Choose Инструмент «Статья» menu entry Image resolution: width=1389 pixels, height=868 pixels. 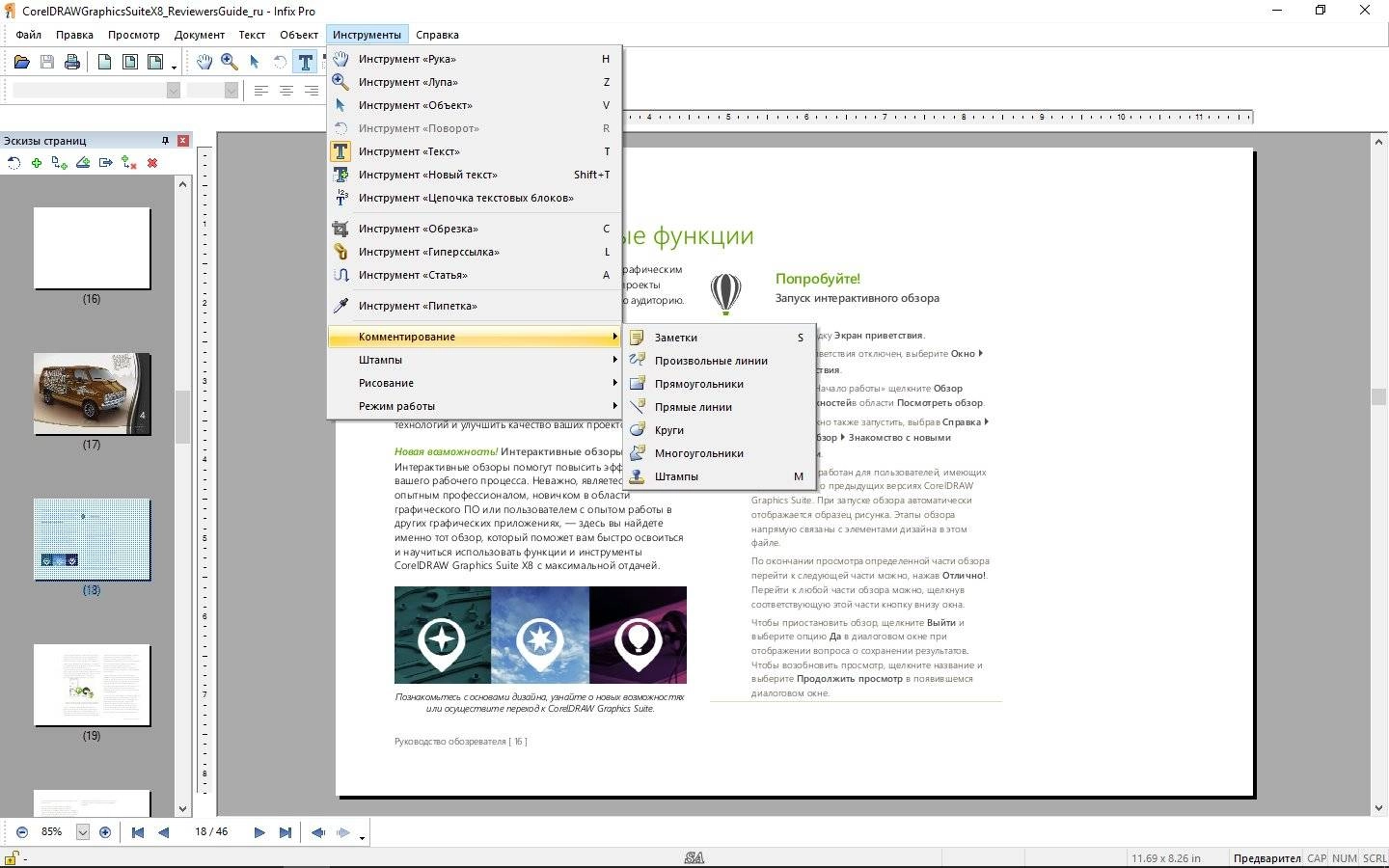coord(475,275)
